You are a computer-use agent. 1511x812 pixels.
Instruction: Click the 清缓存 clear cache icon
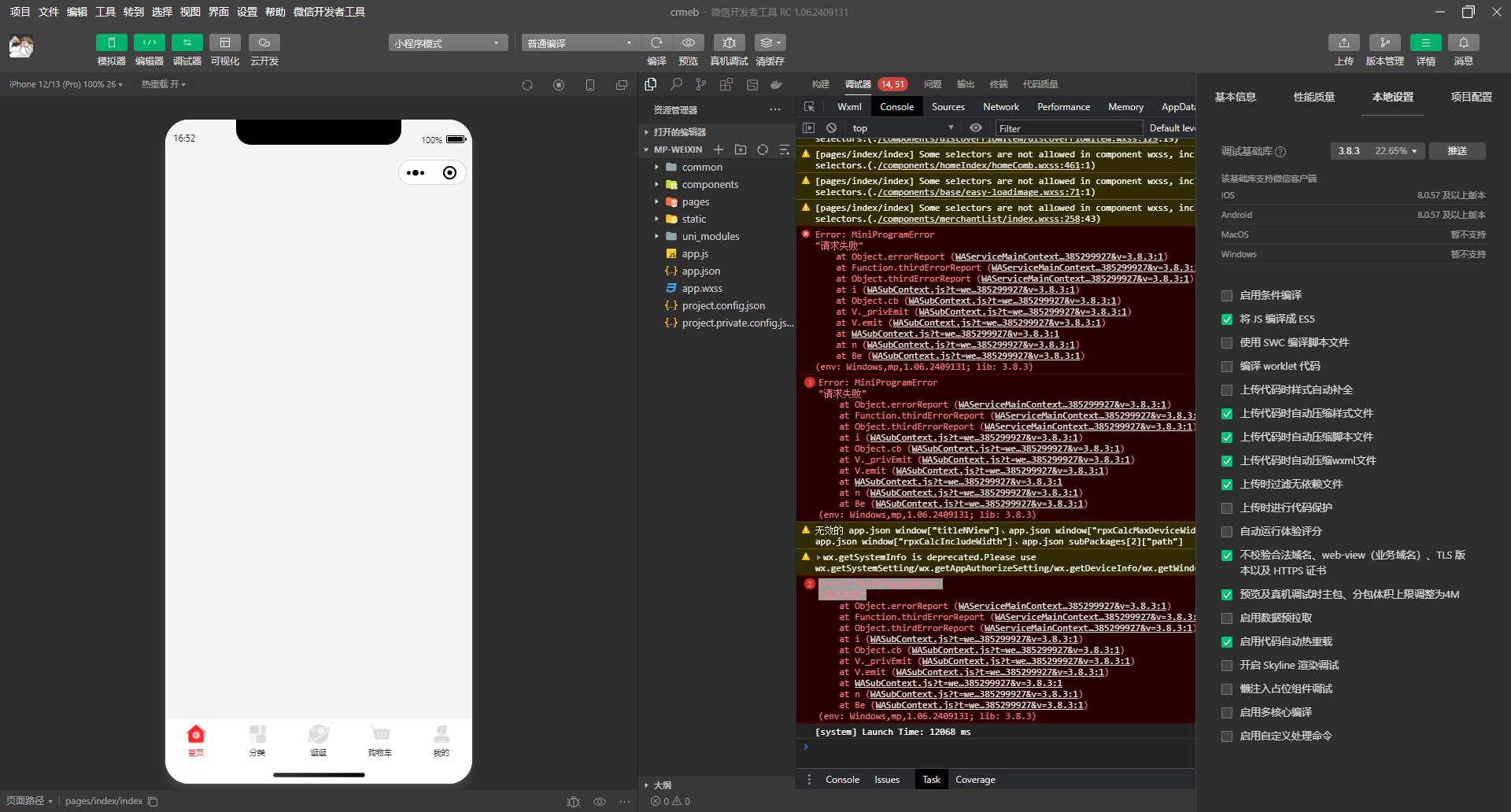coord(770,42)
